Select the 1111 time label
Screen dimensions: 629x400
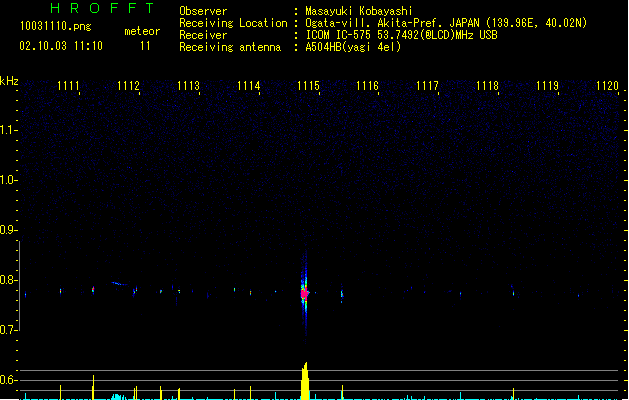[x=69, y=86]
